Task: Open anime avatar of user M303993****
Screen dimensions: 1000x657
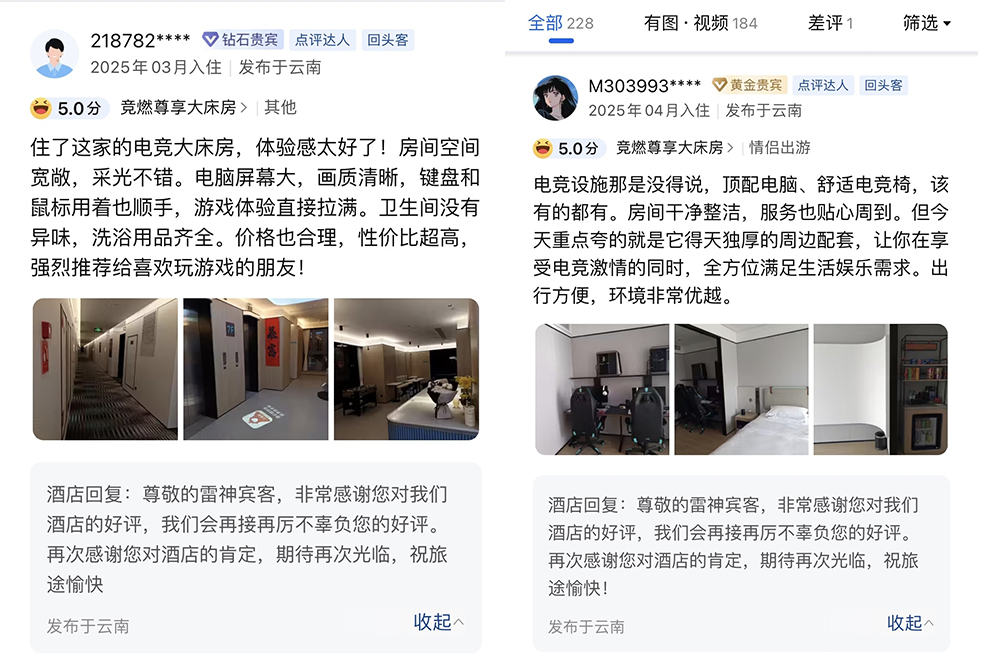Action: point(555,98)
